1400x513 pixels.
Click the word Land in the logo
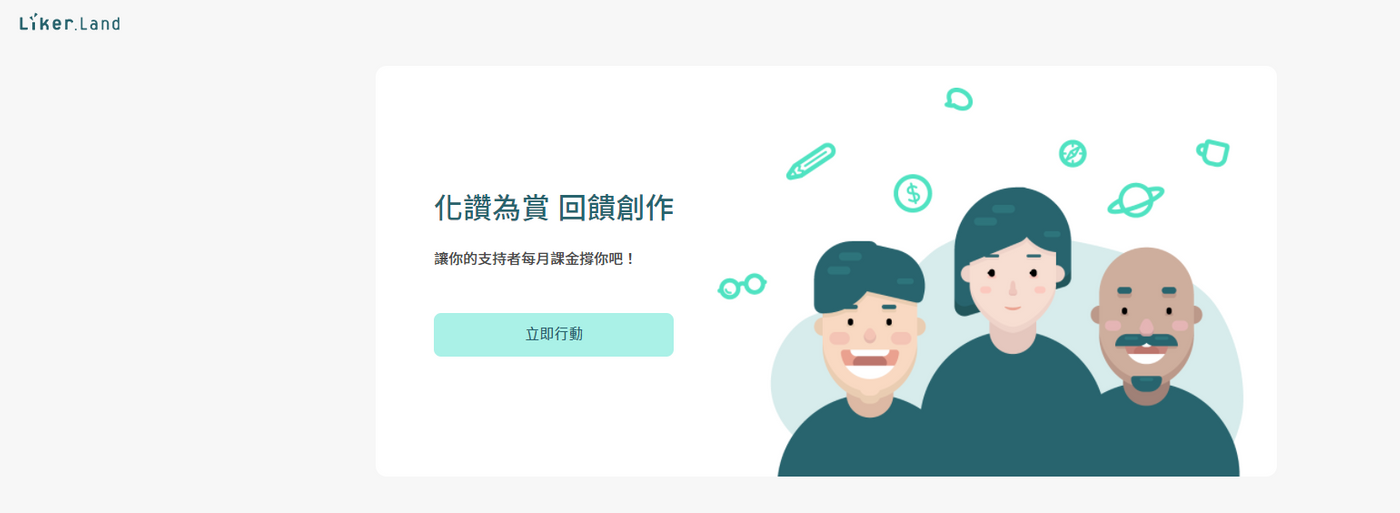[x=99, y=23]
